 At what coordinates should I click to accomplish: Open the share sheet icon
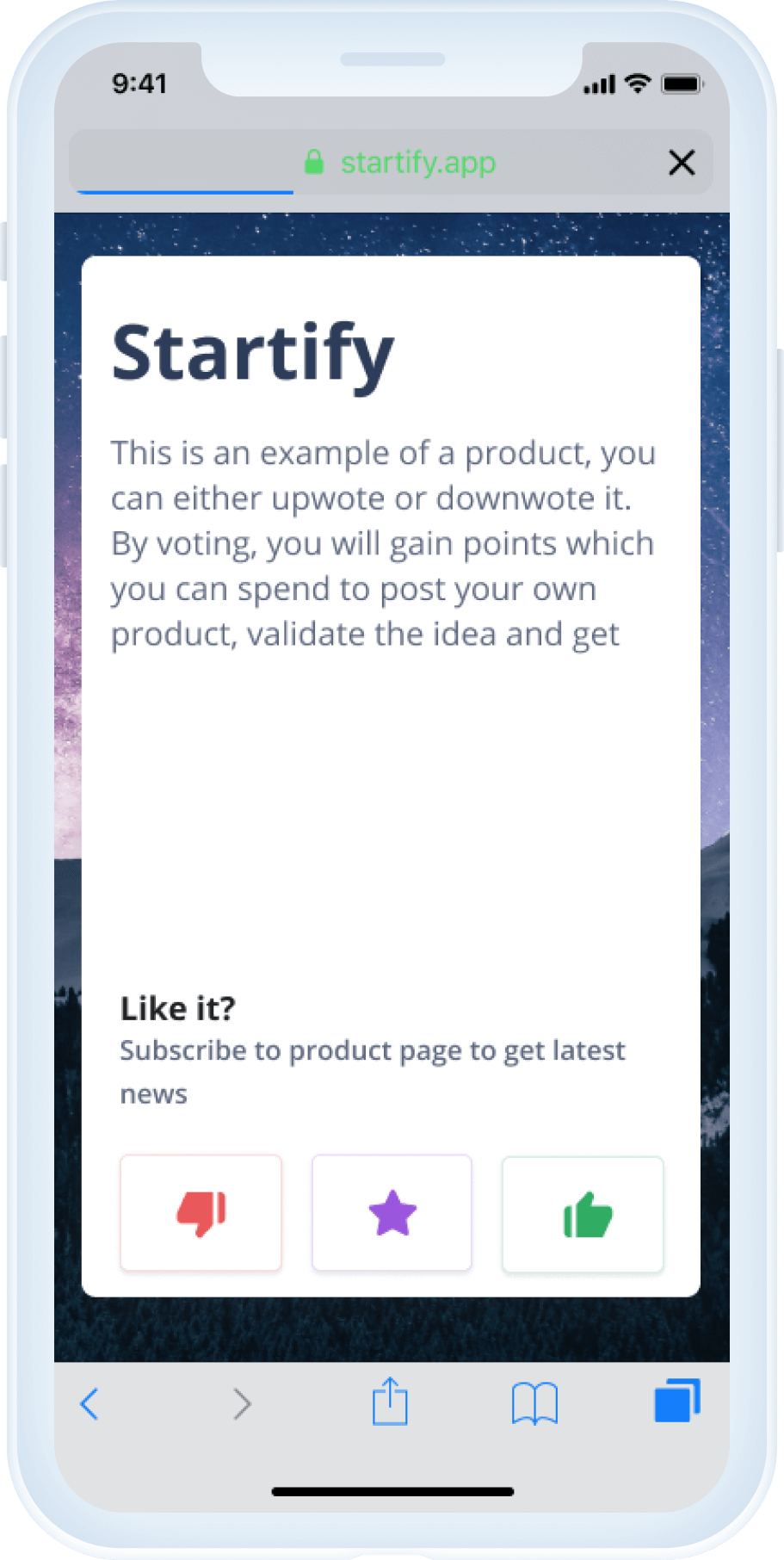tap(390, 1402)
